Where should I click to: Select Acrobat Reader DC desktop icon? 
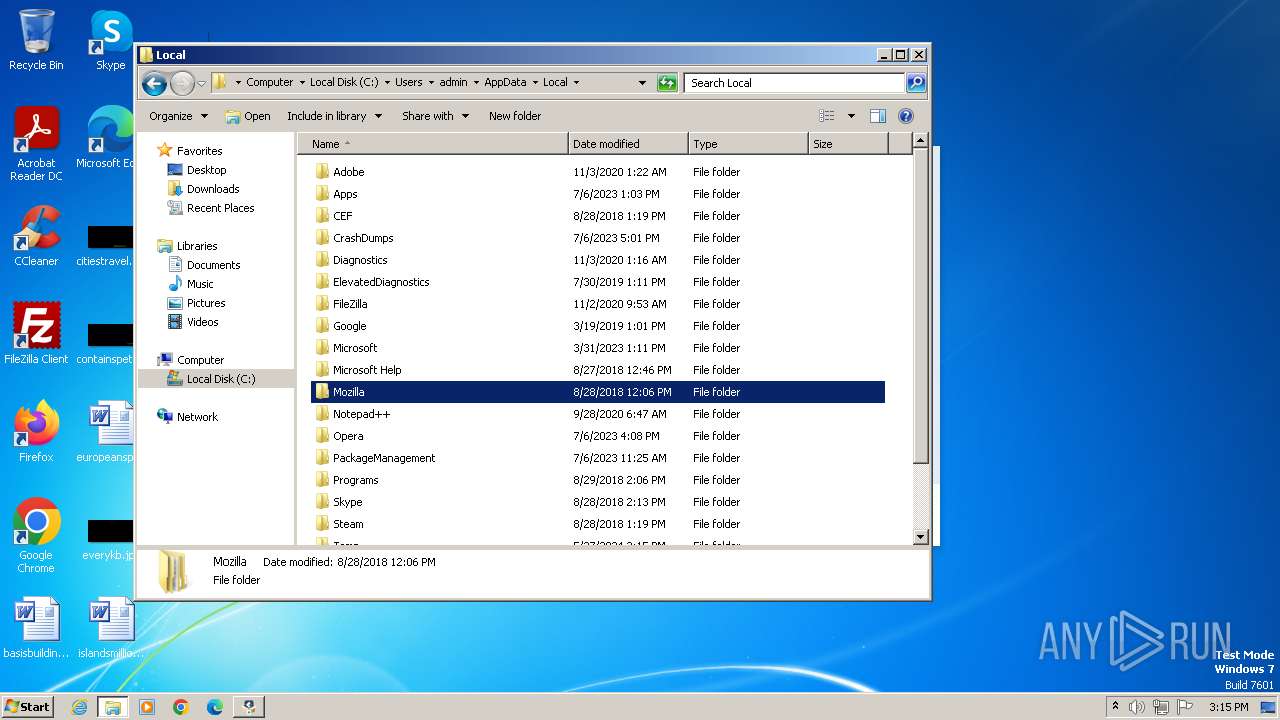(36, 145)
